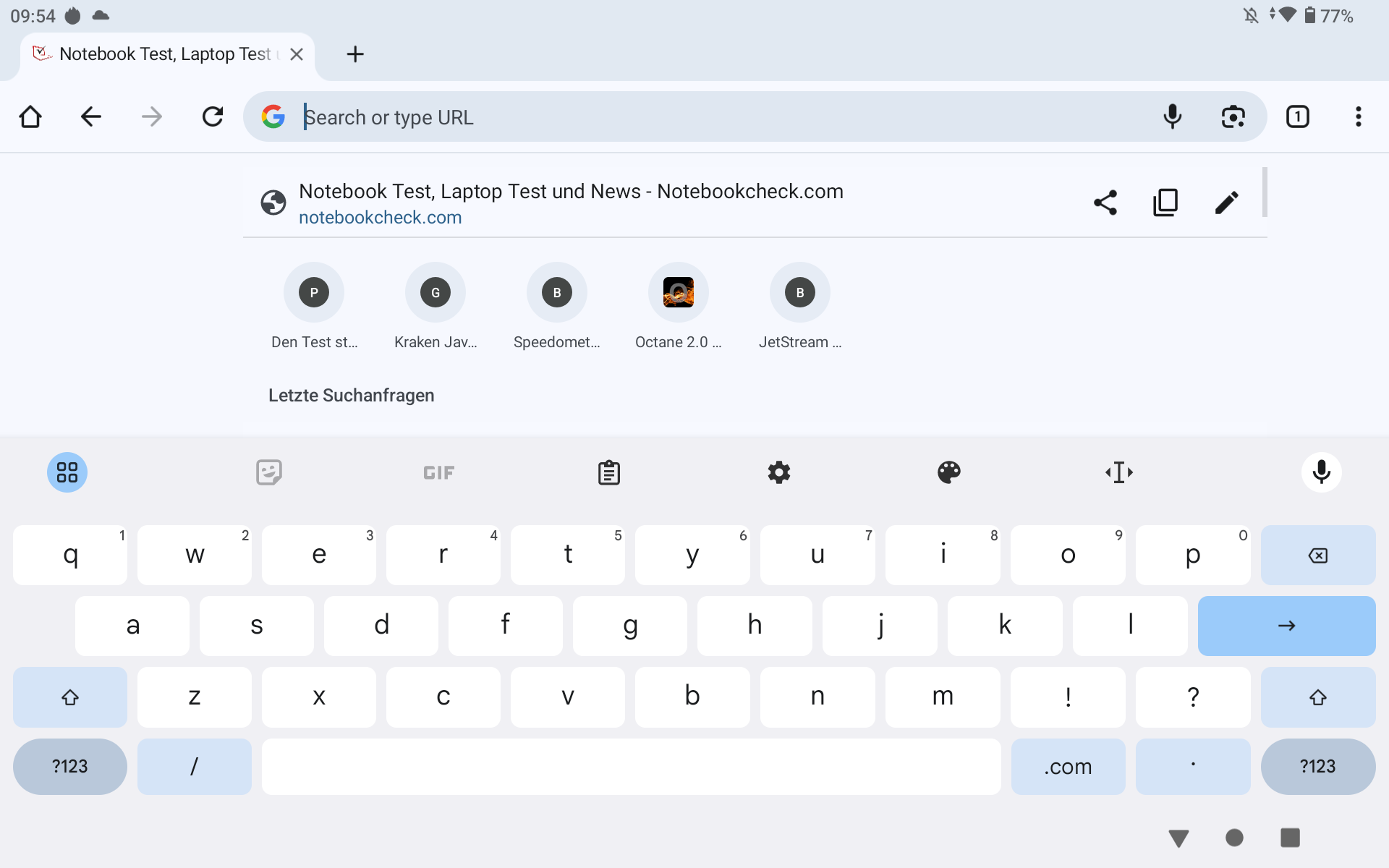1389x868 pixels.
Task: Open the Chrome three-dot overflow menu
Action: pos(1358,116)
